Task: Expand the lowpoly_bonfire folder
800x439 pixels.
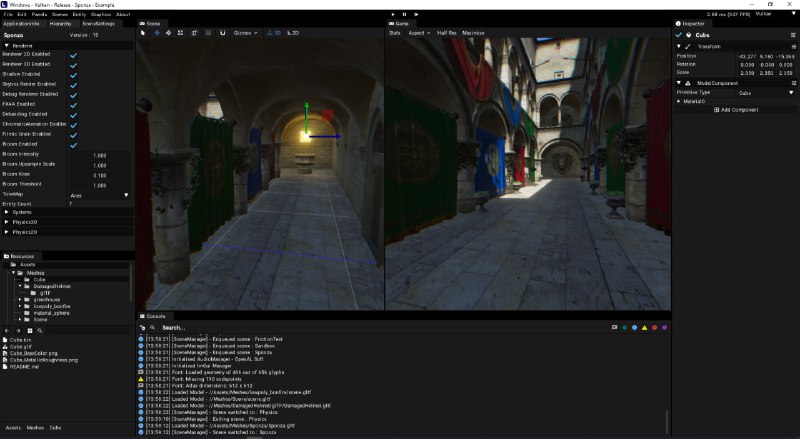Action: (20, 306)
